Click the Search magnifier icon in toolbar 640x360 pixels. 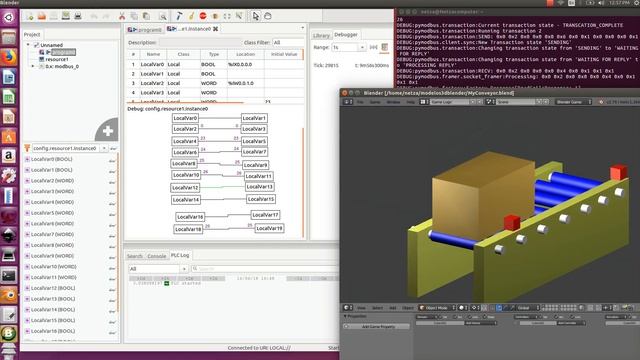(x=163, y=16)
